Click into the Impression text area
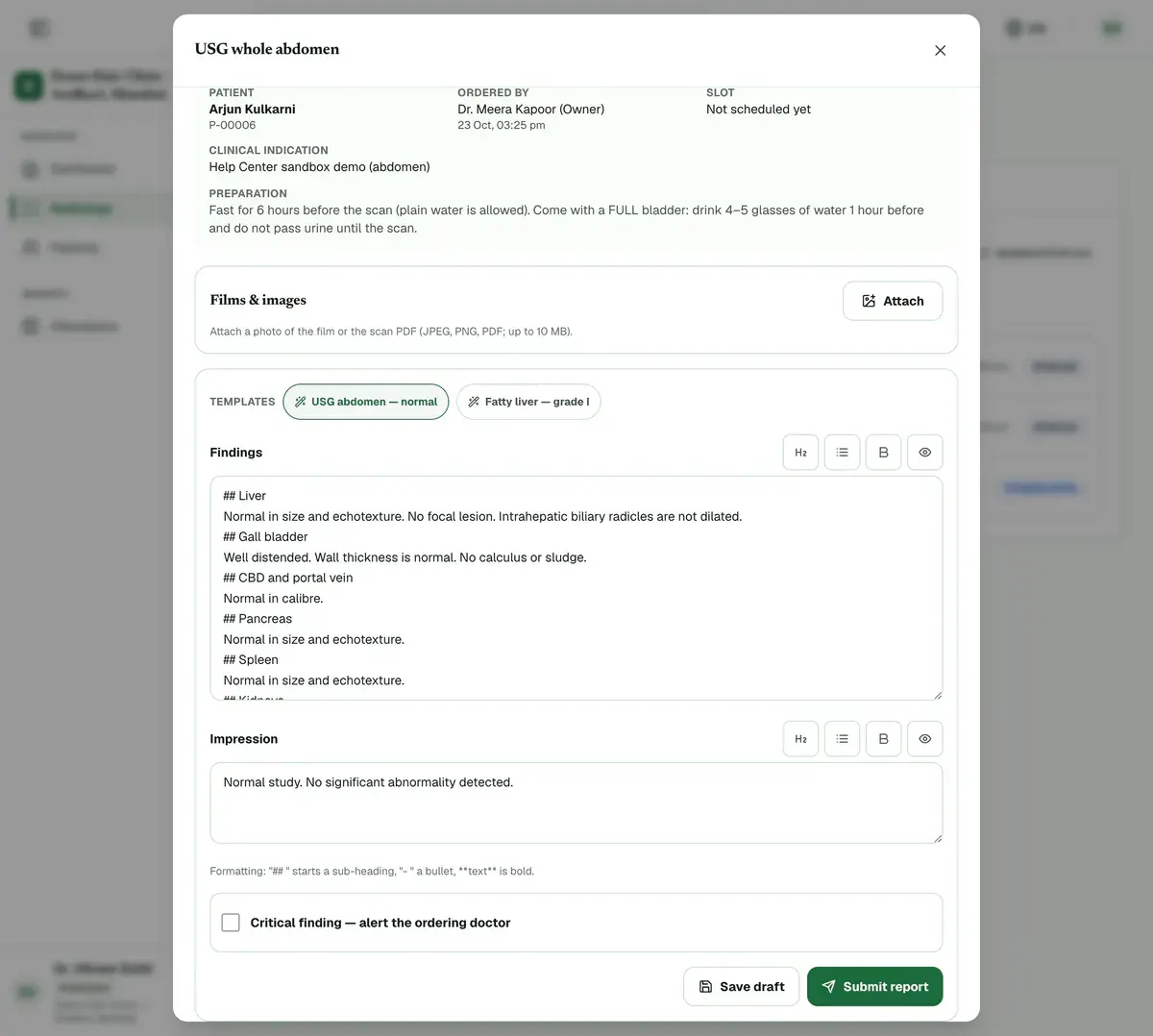 tap(576, 803)
